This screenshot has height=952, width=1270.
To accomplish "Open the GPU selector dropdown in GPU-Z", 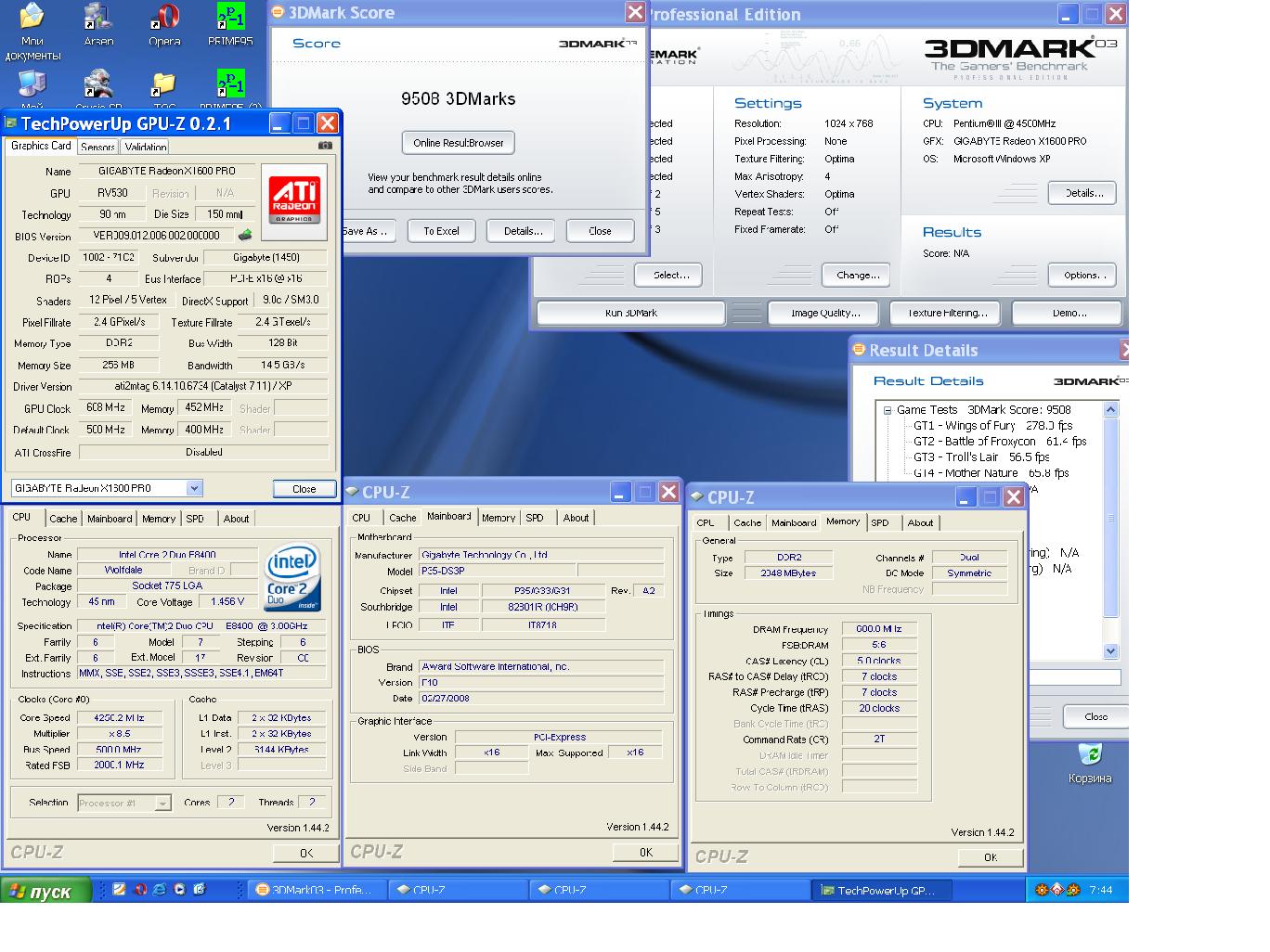I will tap(194, 488).
